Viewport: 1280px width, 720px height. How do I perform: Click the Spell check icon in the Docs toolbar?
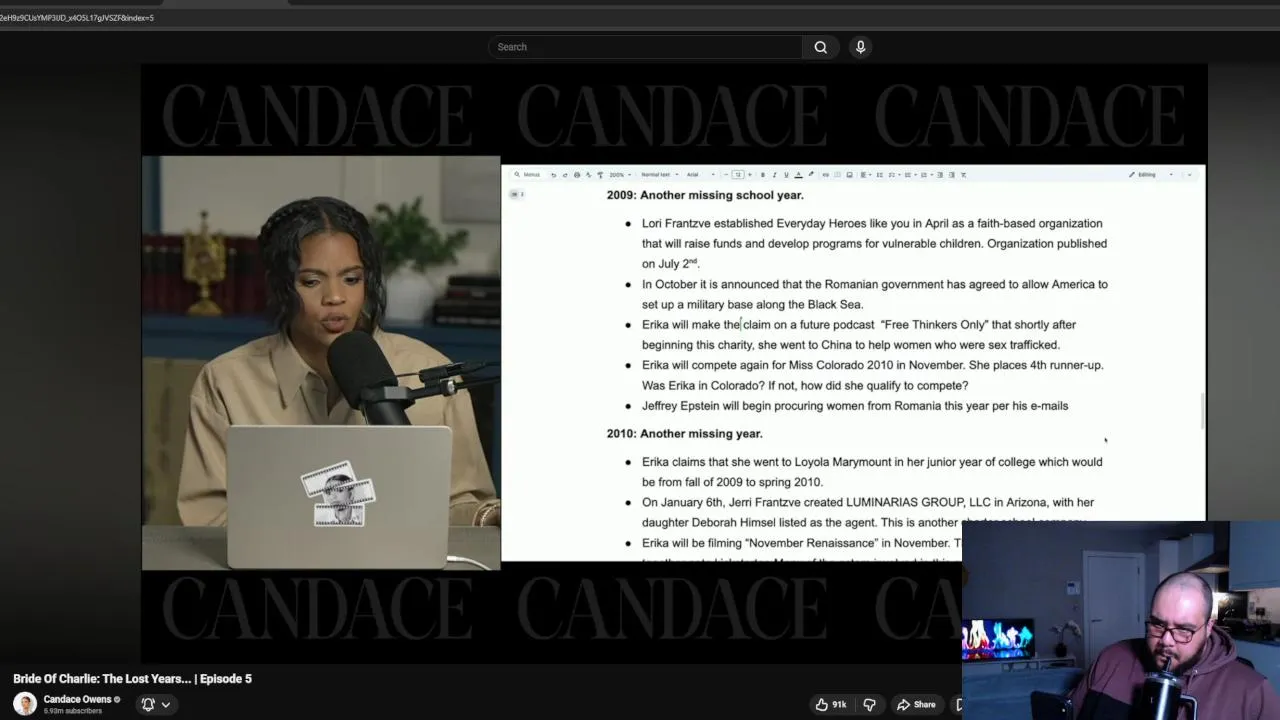588,174
